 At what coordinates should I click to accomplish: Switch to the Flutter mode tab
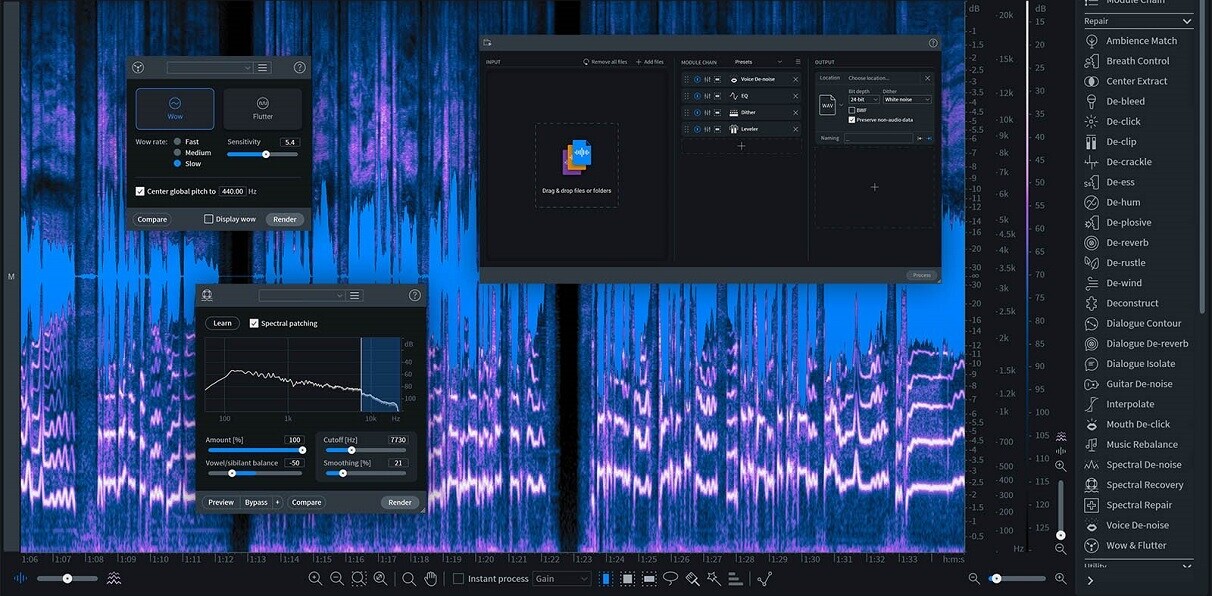point(262,108)
